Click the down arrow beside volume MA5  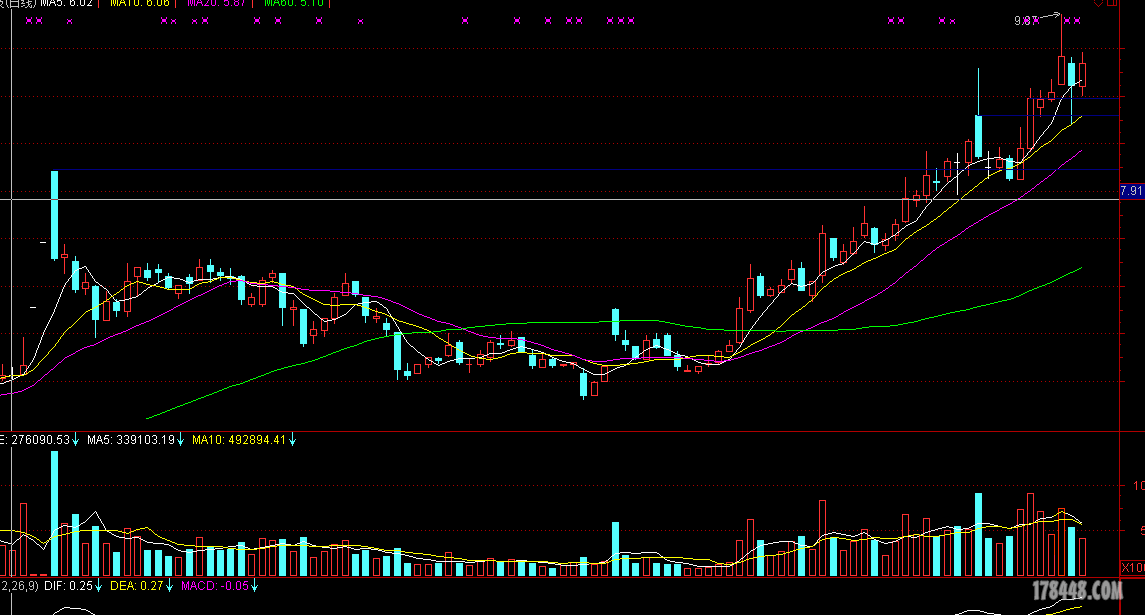point(181,439)
